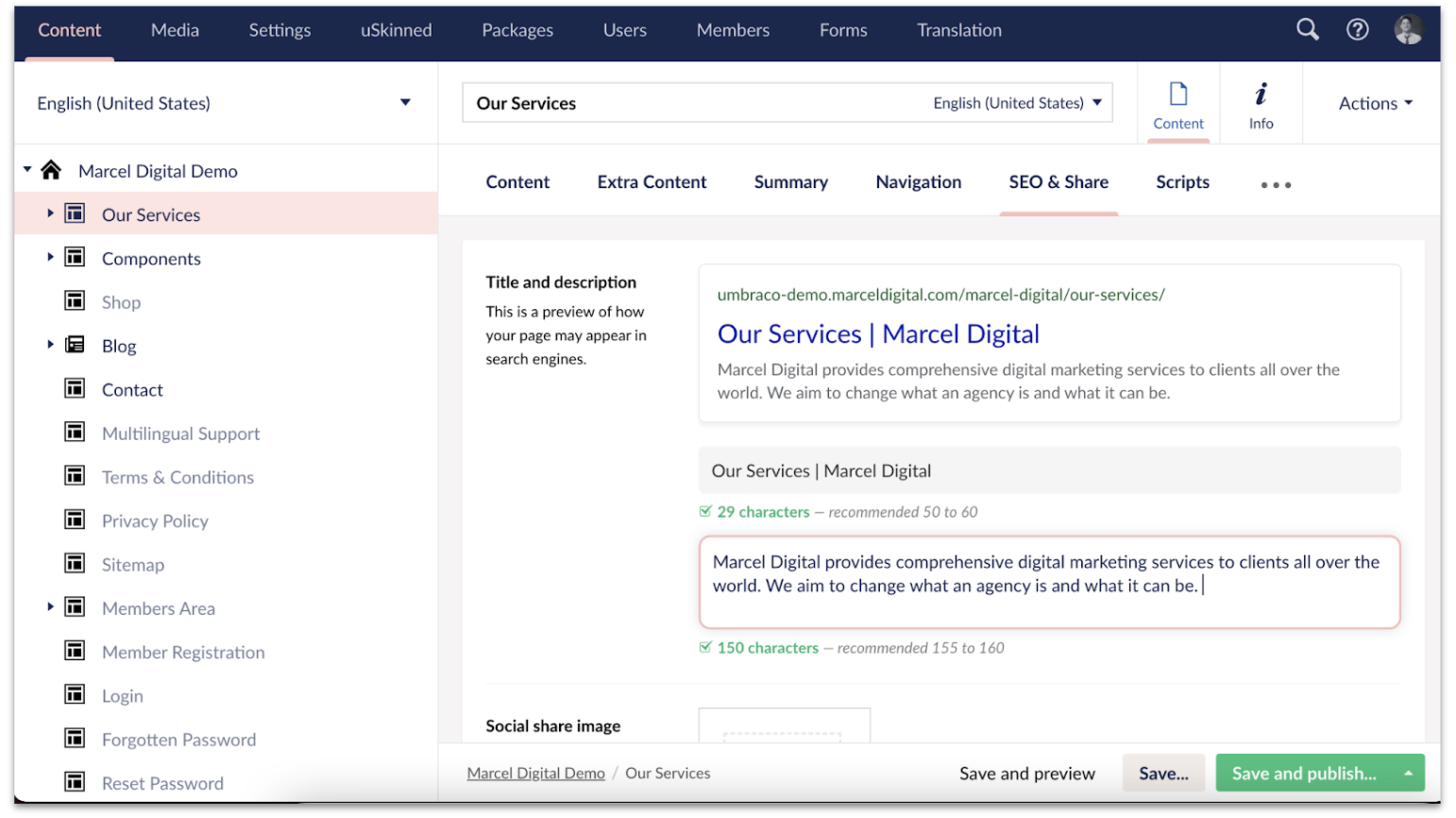This screenshot has height=818, width=1456.
Task: Click the page icon next to Components
Action: coord(75,257)
